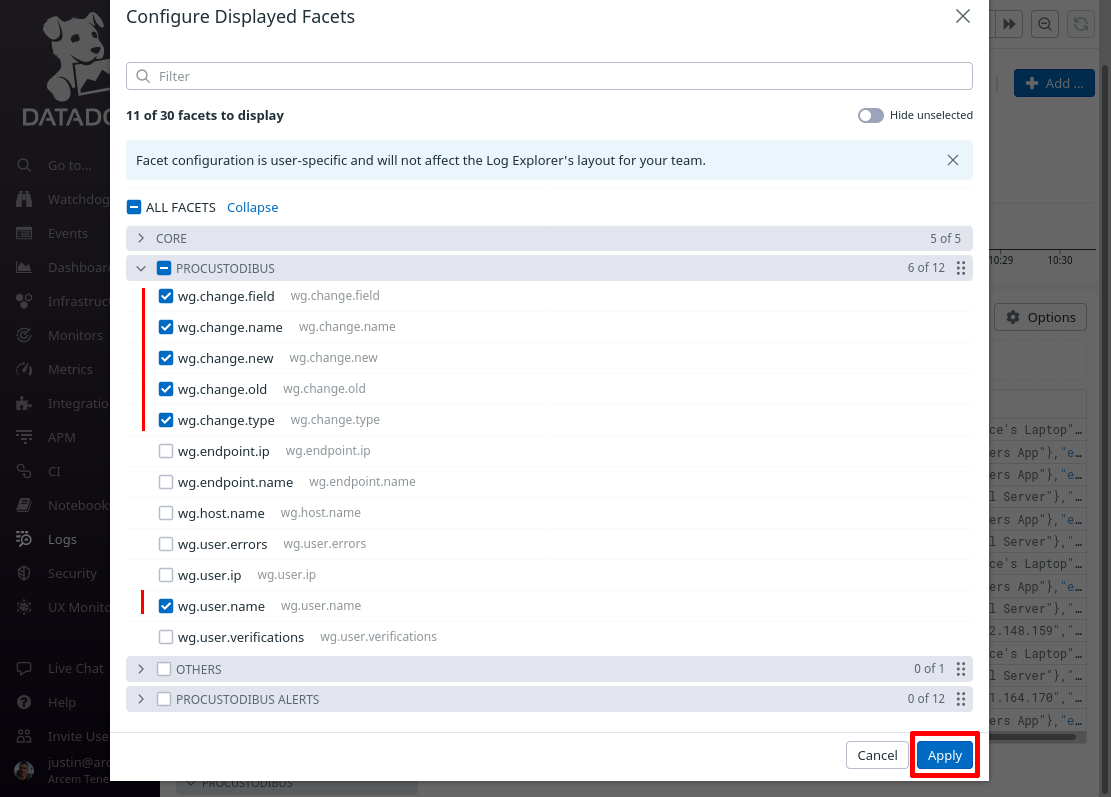This screenshot has height=797, width=1111.
Task: Open UX Monitoring icon in sidebar
Action: (24, 607)
